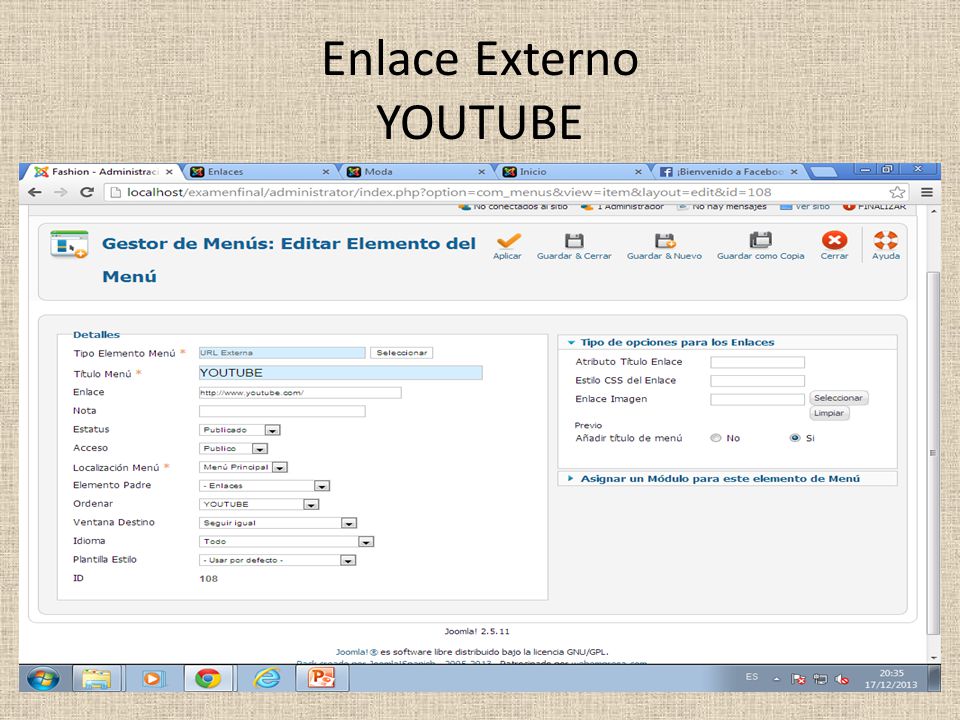960x720 pixels.
Task: Click the Aplicar checkmark icon
Action: click(509, 240)
